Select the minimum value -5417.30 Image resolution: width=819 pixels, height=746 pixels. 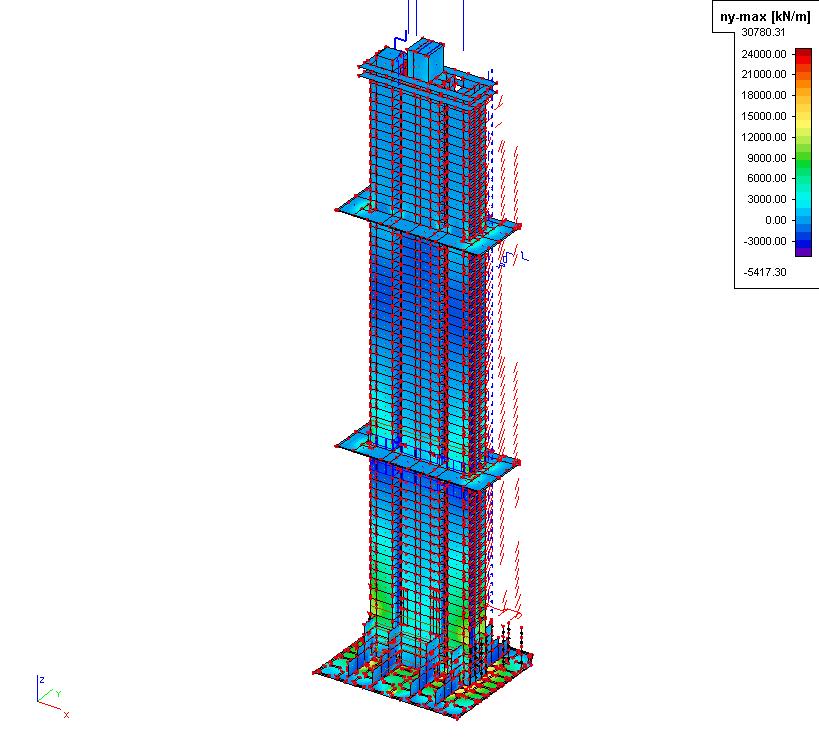pos(765,272)
